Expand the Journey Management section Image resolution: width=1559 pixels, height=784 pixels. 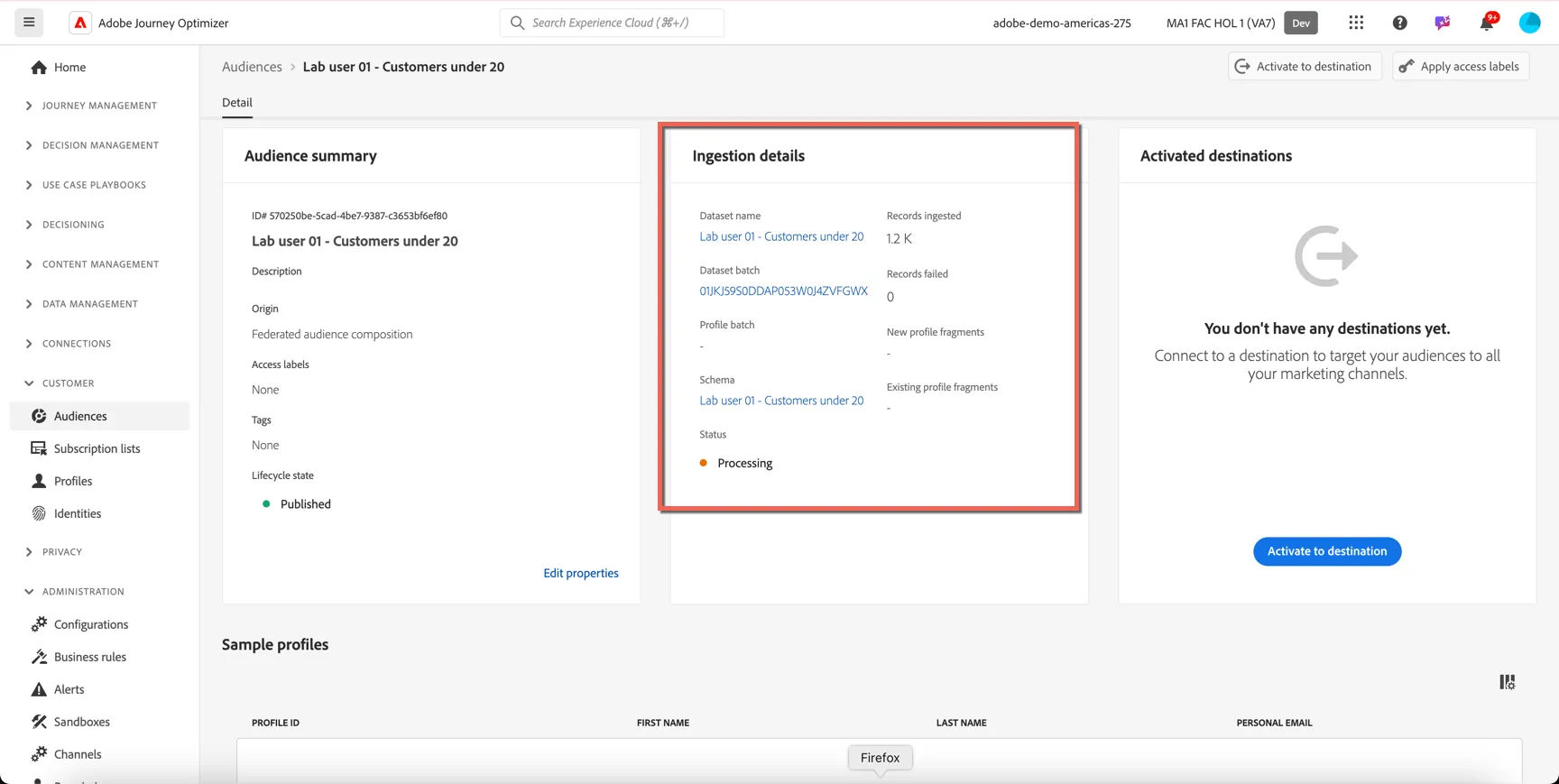pyautogui.click(x=29, y=106)
